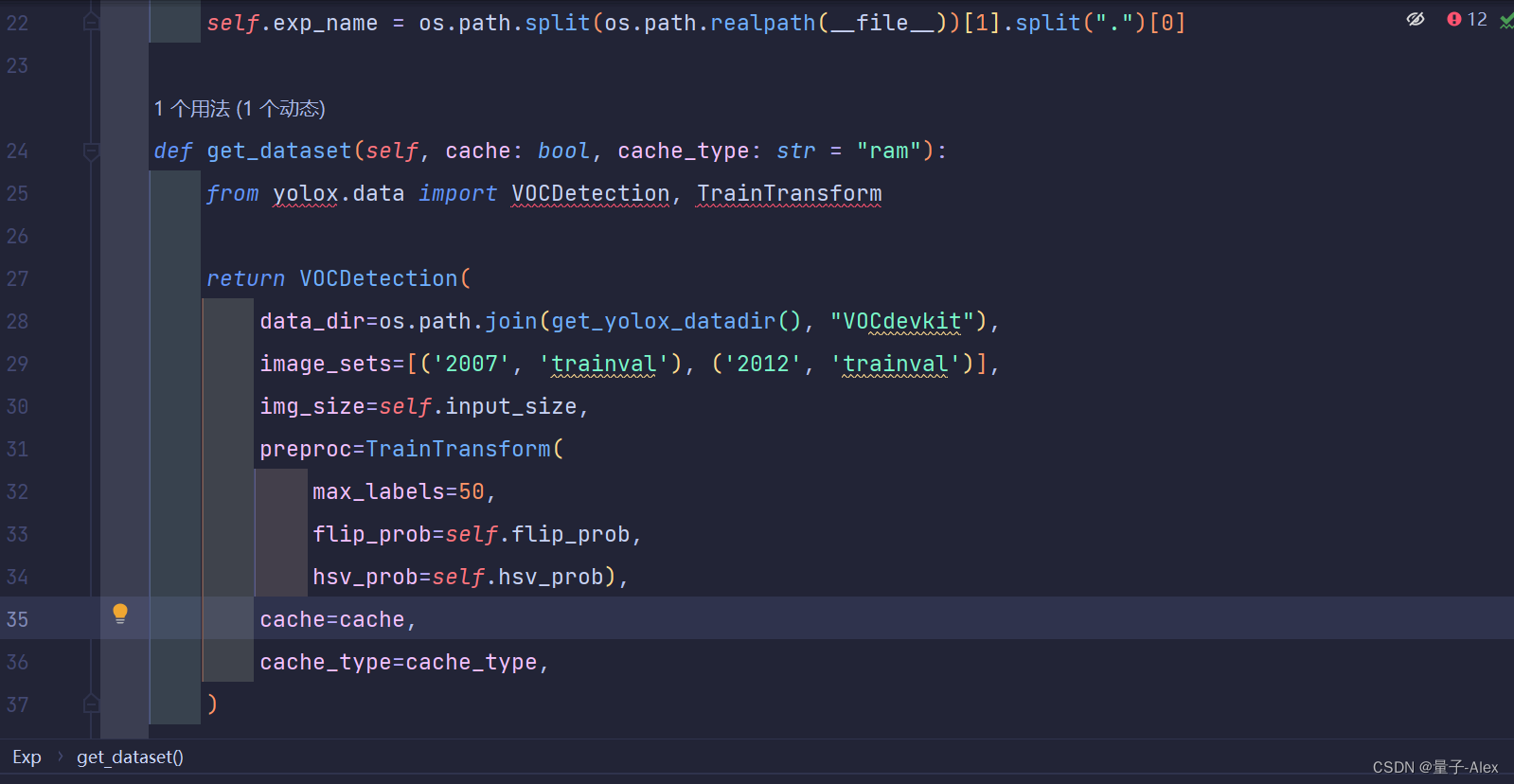1514x784 pixels.
Task: Toggle the reader mode eye icon
Action: (x=1416, y=19)
